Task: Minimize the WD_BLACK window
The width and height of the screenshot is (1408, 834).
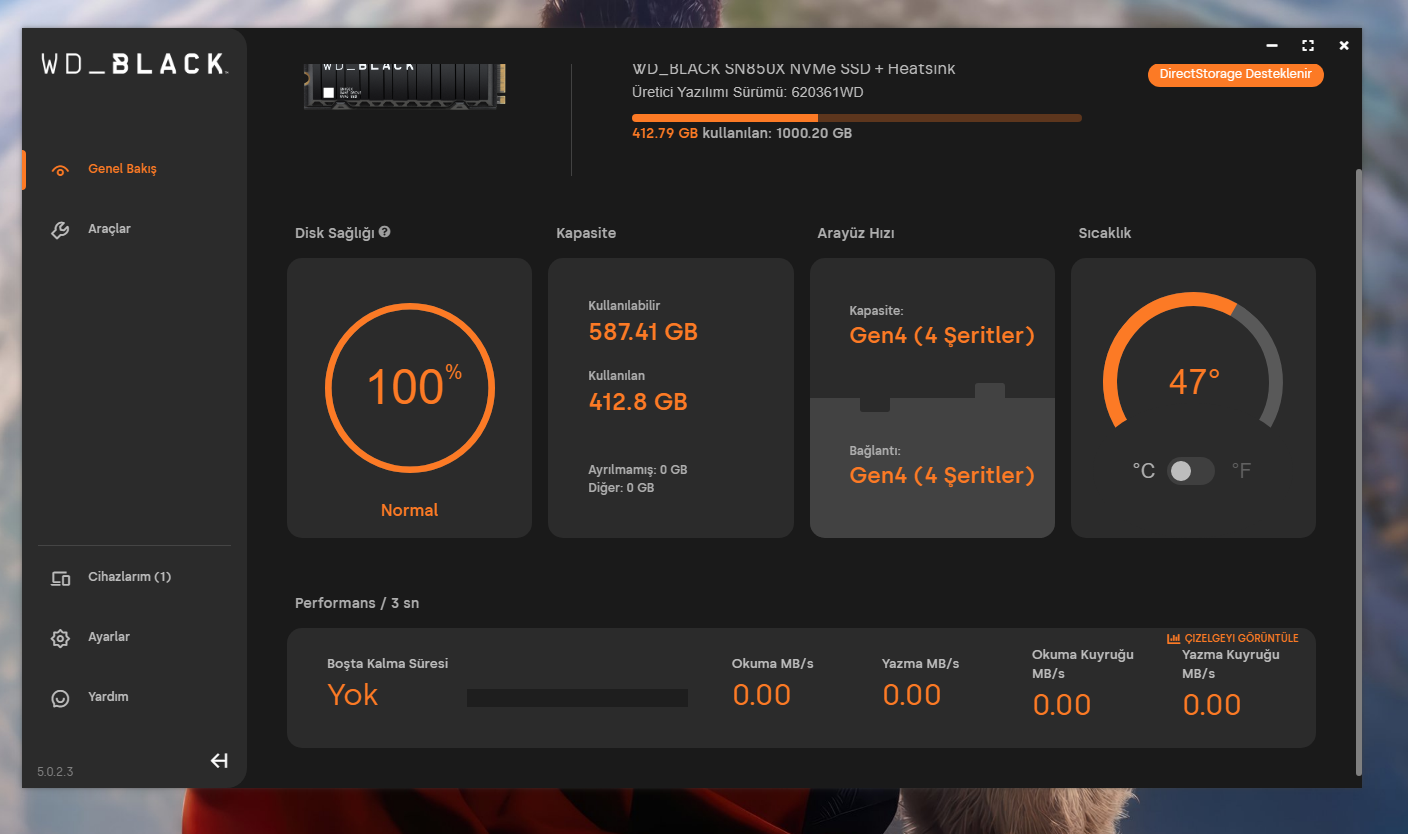Action: point(1272,46)
